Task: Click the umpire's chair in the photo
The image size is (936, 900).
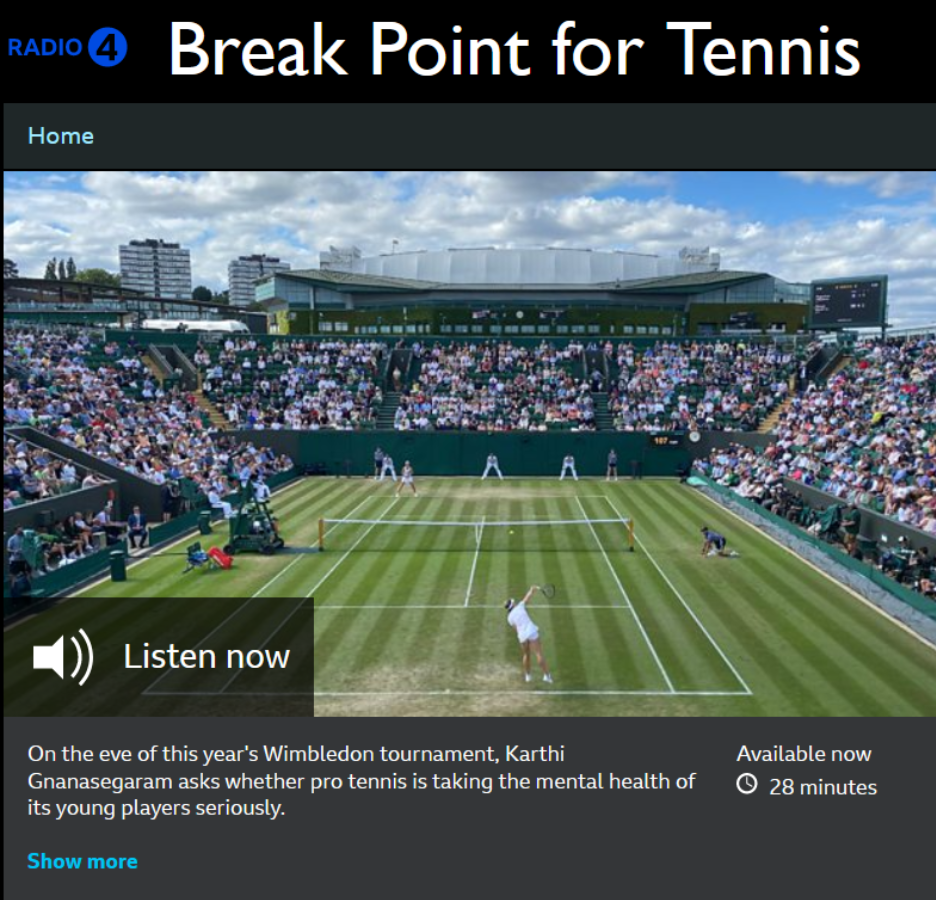Action: tap(254, 518)
